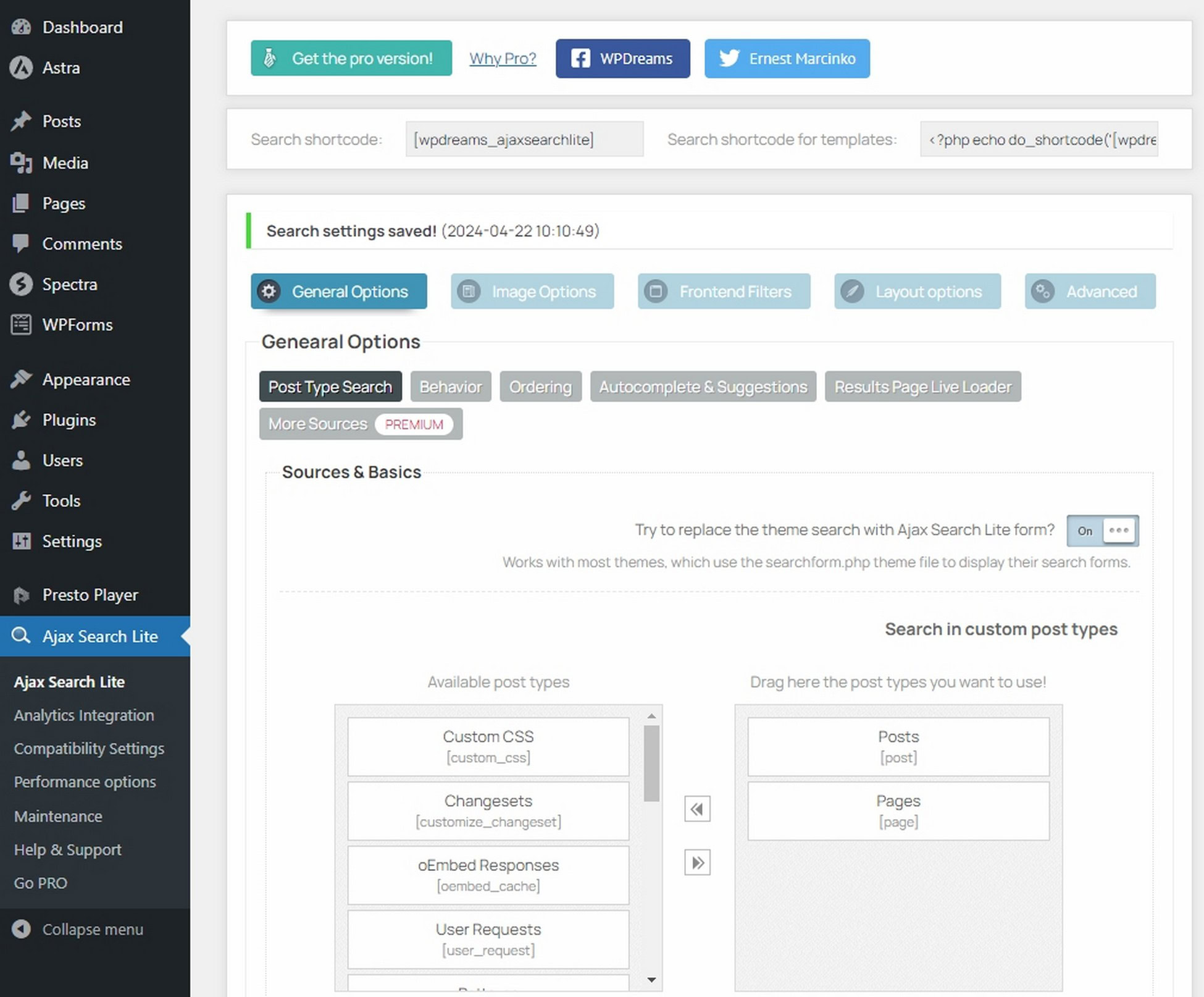Click the Settings sliders icon
This screenshot has height=997, width=1204.
tap(21, 541)
